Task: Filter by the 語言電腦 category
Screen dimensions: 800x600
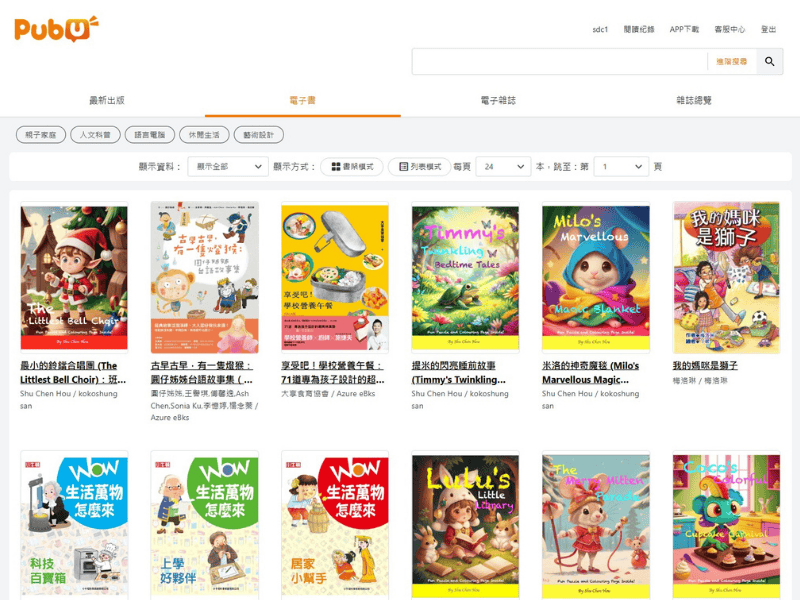Action: 150,135
